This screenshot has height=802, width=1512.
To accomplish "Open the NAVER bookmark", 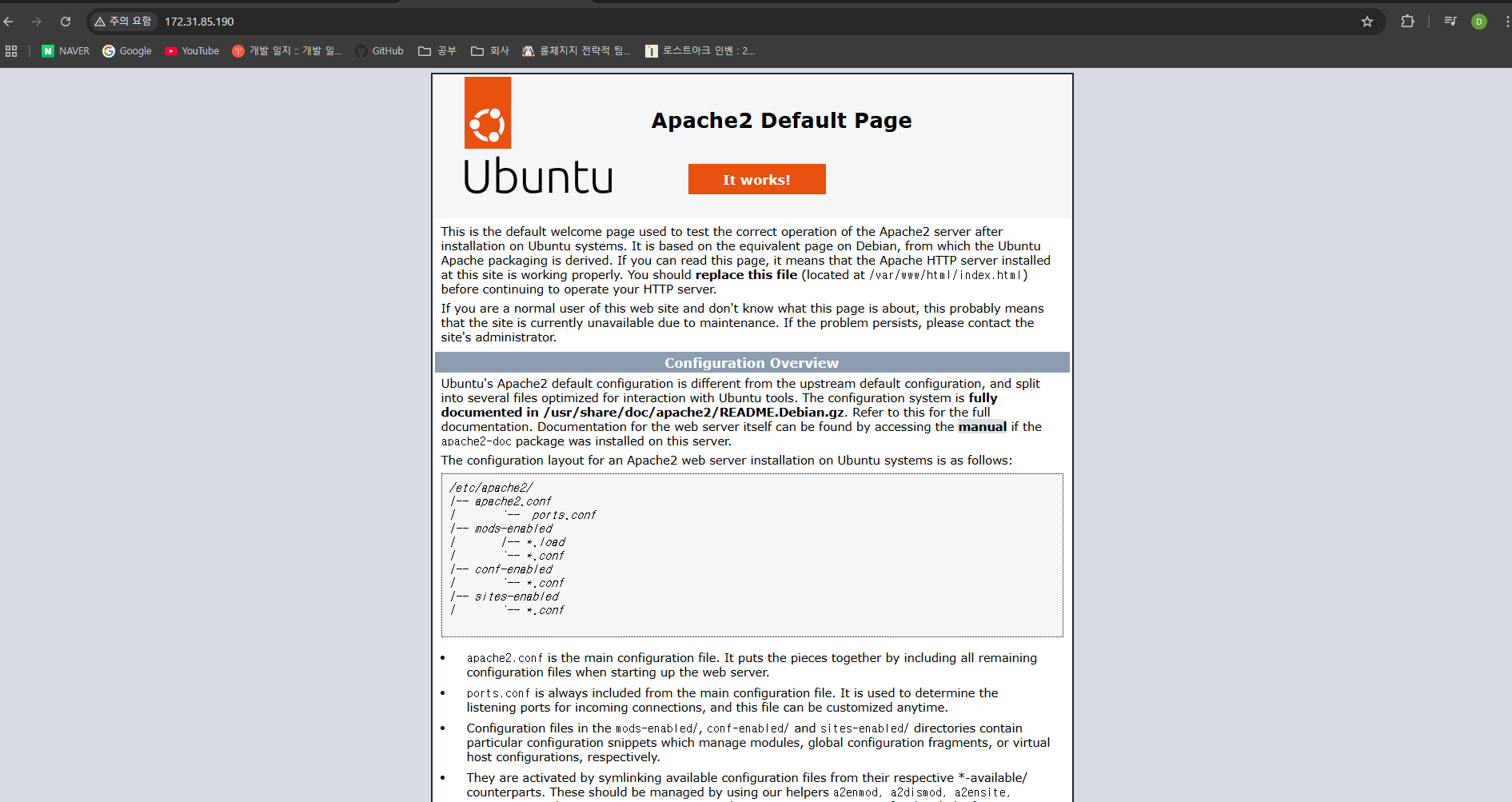I will point(66,51).
